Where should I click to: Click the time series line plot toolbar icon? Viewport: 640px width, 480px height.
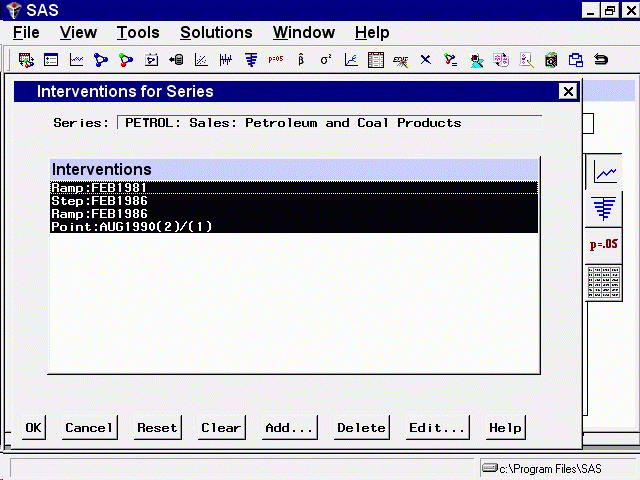point(76,60)
